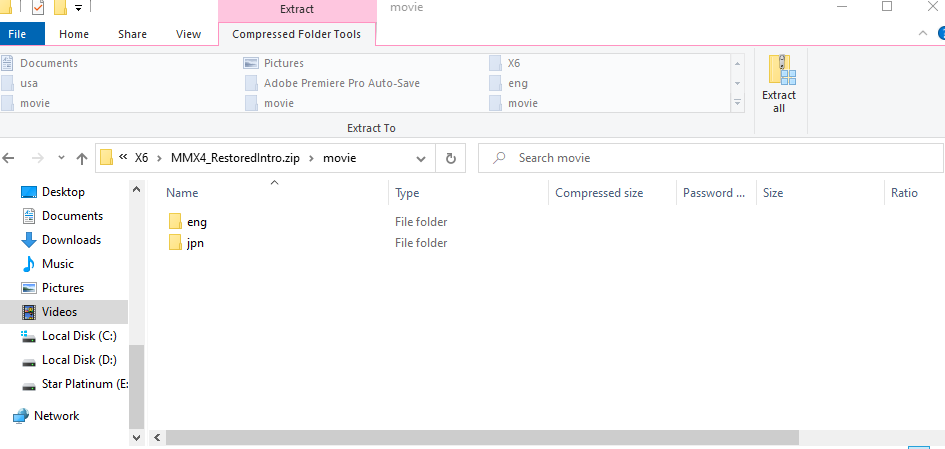Switch to the View ribbon tab
This screenshot has height=449, width=945.
pos(188,34)
